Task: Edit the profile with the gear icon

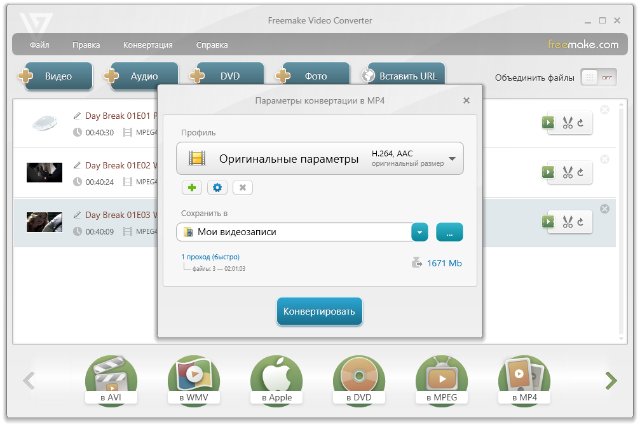Action: click(217, 188)
